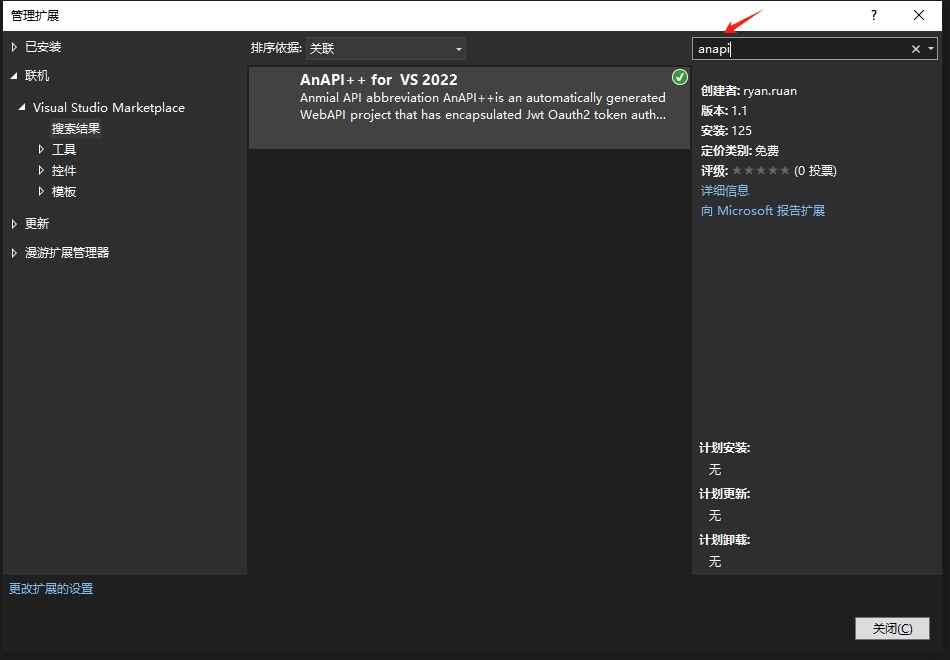Select 更新 in the left tree
The height and width of the screenshot is (660, 950).
click(37, 224)
